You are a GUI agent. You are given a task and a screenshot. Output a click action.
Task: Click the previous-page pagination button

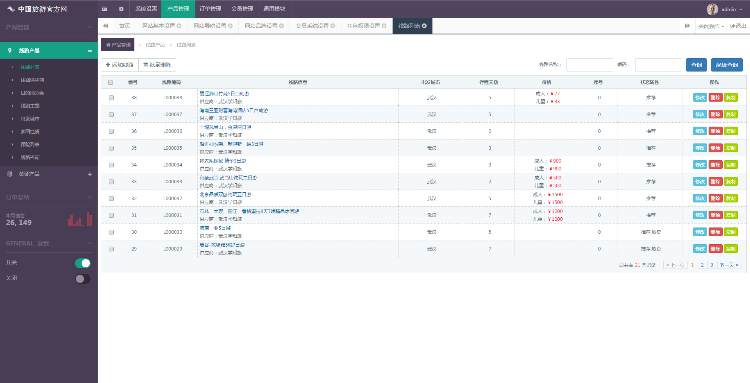pos(675,264)
